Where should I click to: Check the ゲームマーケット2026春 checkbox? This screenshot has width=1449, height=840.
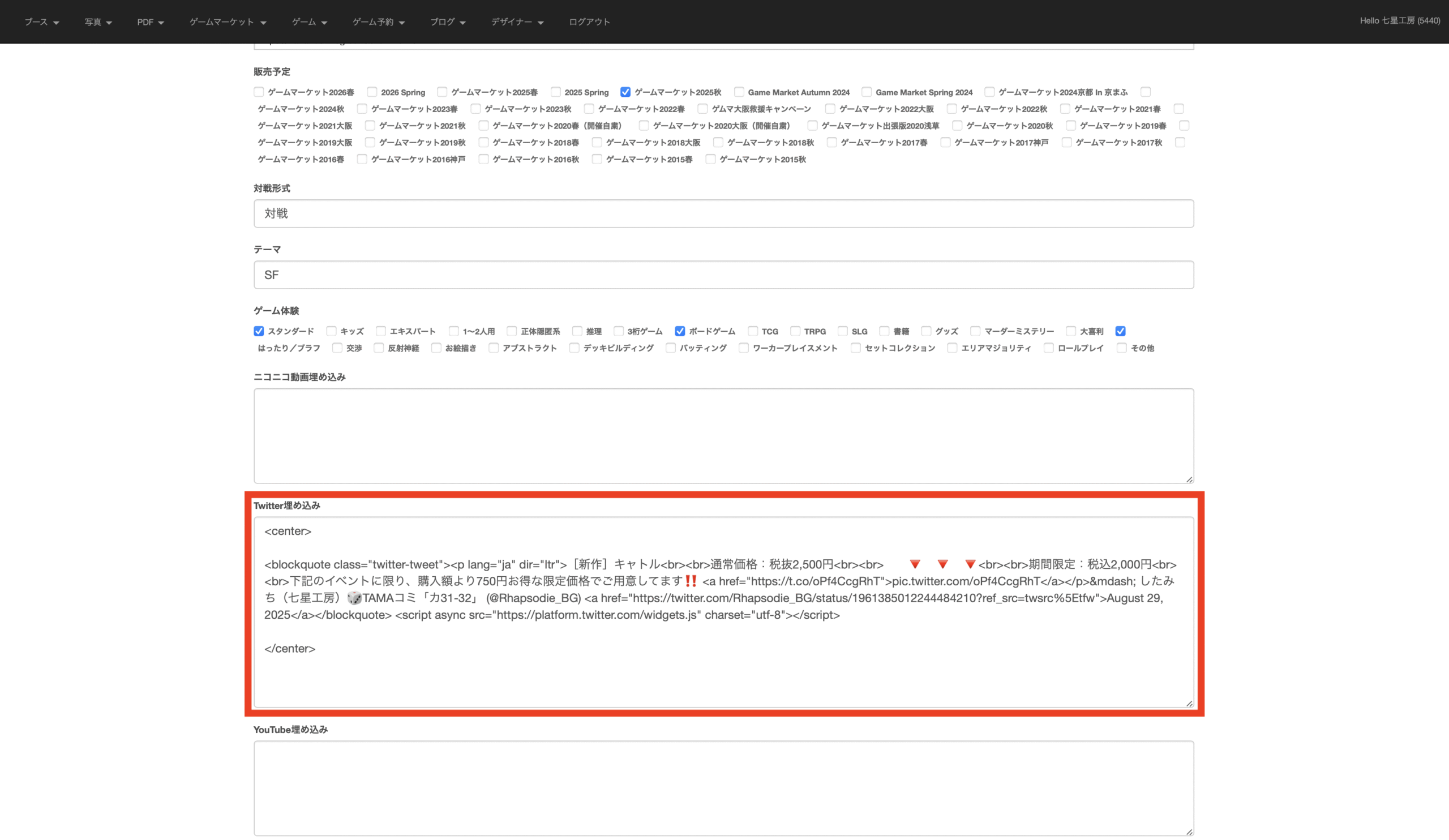(259, 92)
